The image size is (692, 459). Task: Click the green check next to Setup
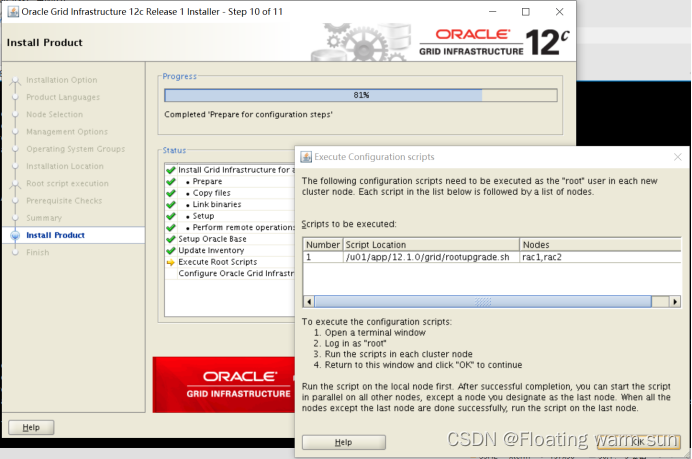[171, 216]
